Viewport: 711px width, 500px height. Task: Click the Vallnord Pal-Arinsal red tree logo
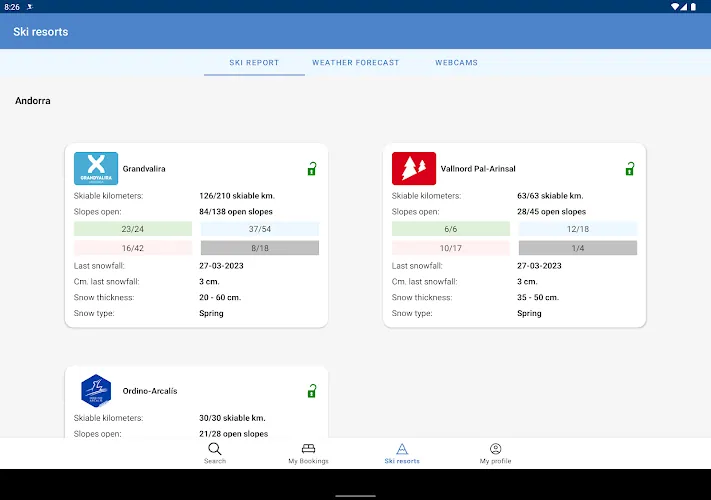click(x=414, y=169)
